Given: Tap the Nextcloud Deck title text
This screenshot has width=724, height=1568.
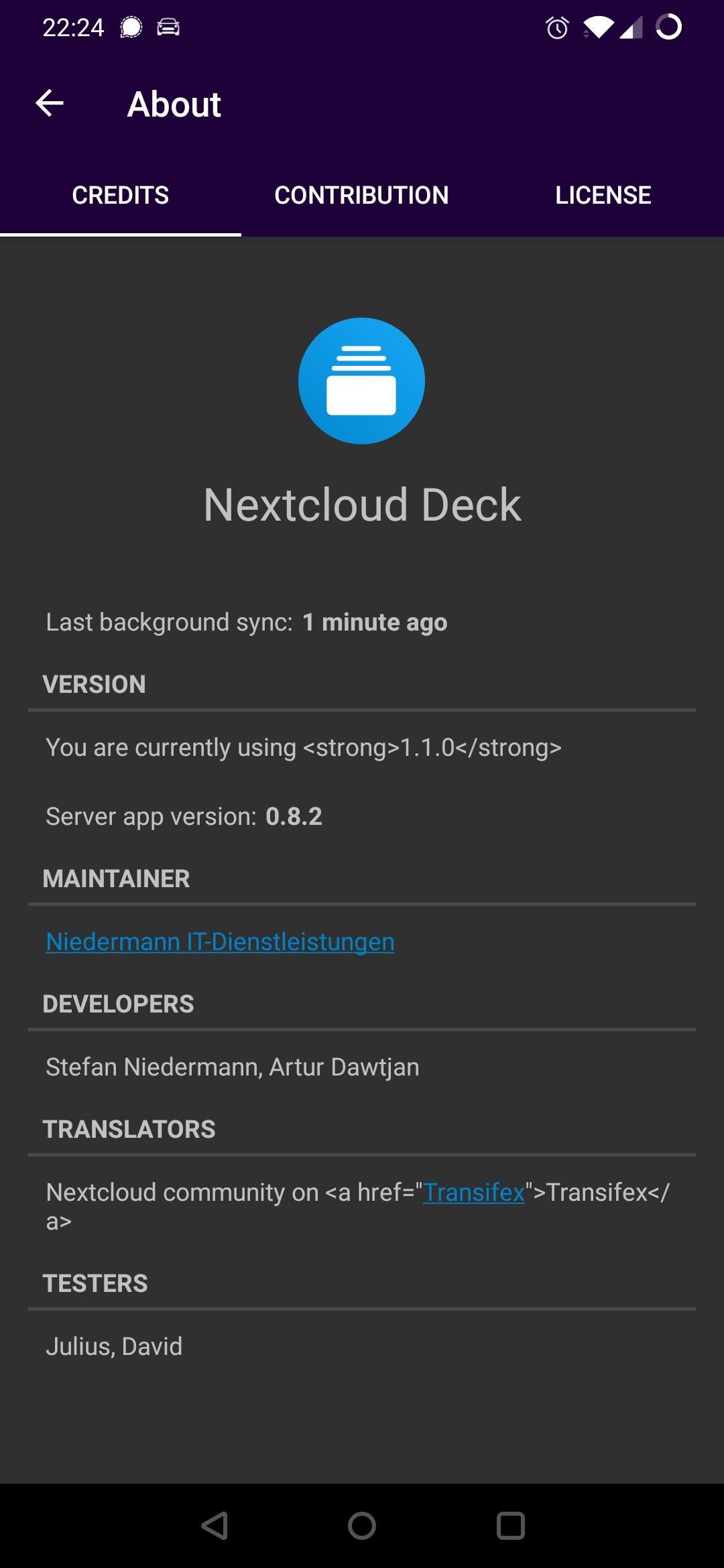Looking at the screenshot, I should click(x=362, y=505).
